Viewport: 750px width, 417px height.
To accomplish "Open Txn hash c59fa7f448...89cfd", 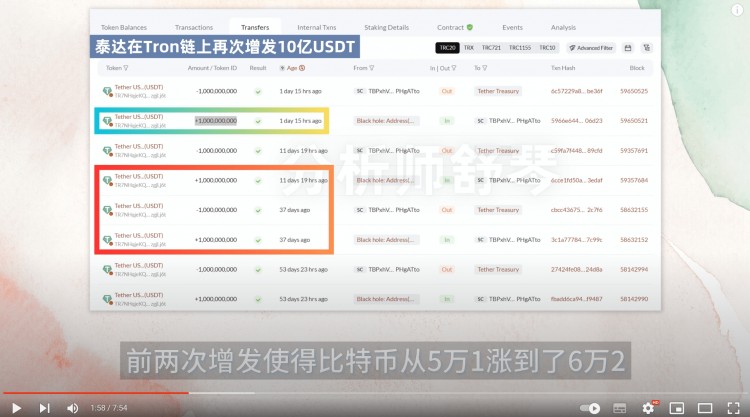I will [576, 150].
